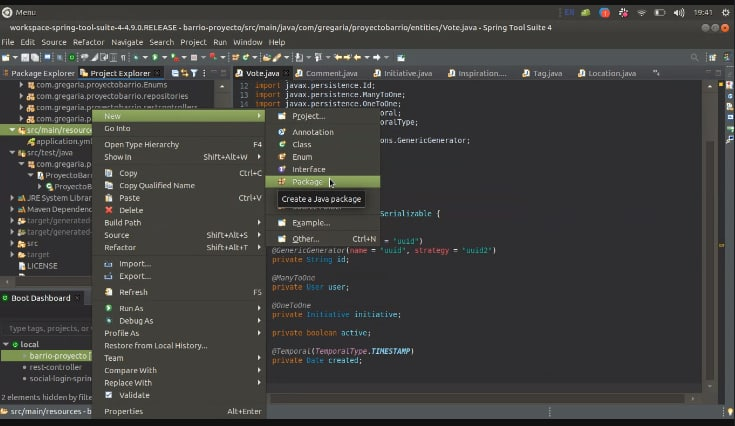735x426 pixels.
Task: Open the Window menu
Action: (248, 42)
